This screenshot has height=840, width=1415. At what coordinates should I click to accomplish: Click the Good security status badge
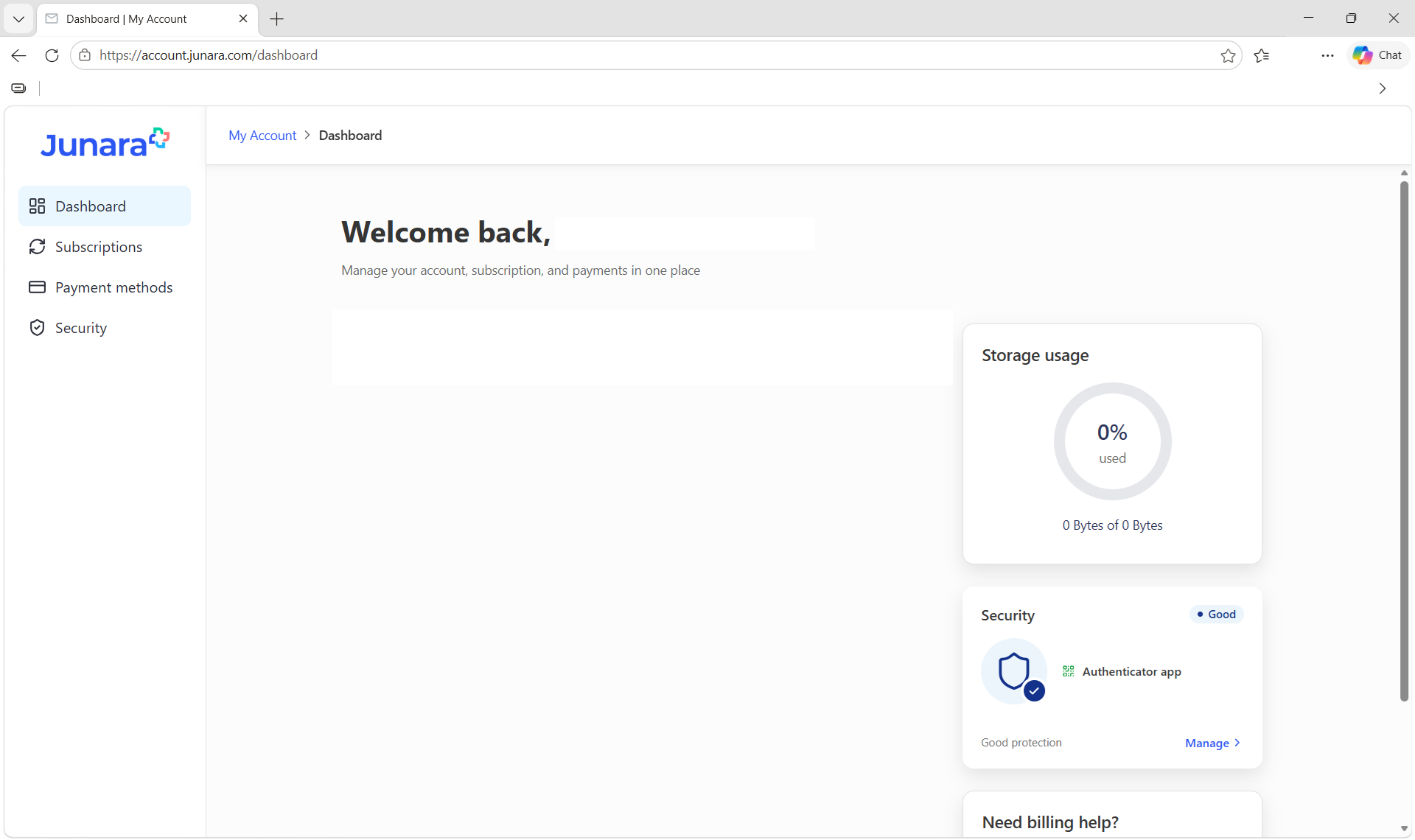[x=1217, y=615]
